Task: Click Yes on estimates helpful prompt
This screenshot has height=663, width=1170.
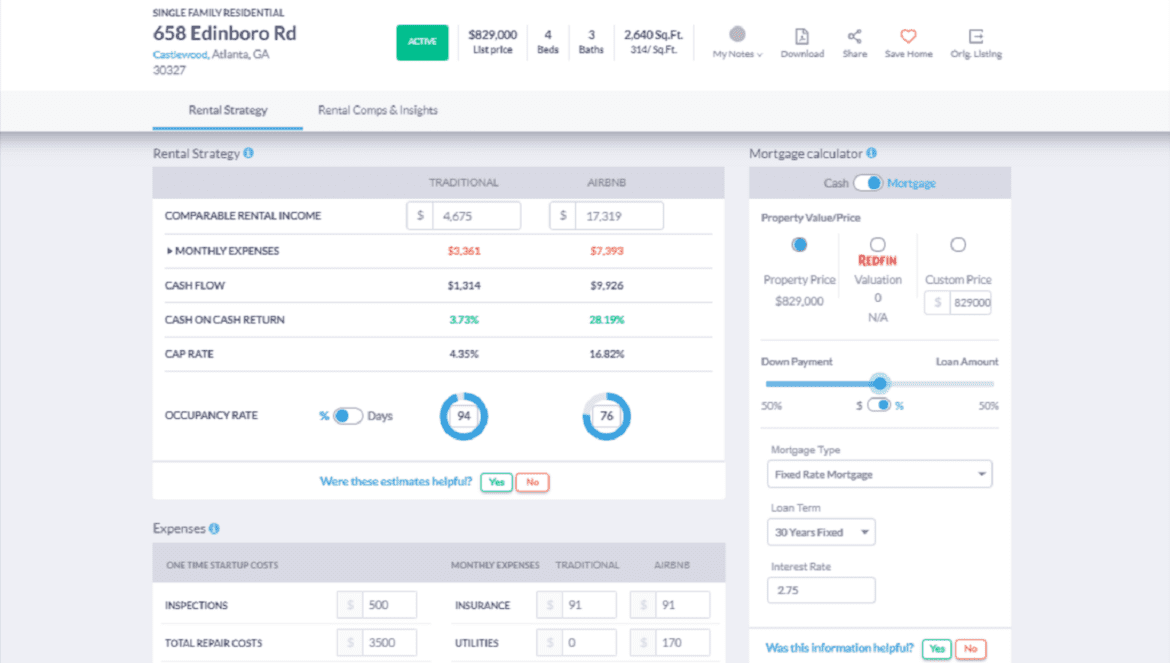Action: pyautogui.click(x=496, y=482)
